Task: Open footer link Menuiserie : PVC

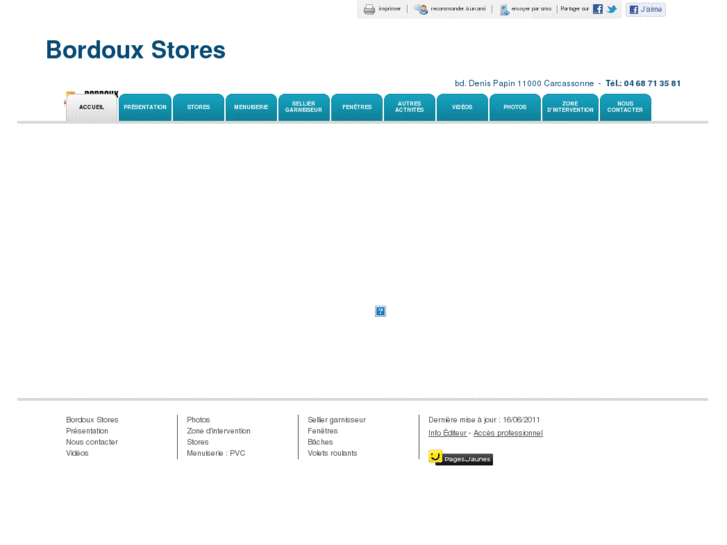Action: [216, 453]
